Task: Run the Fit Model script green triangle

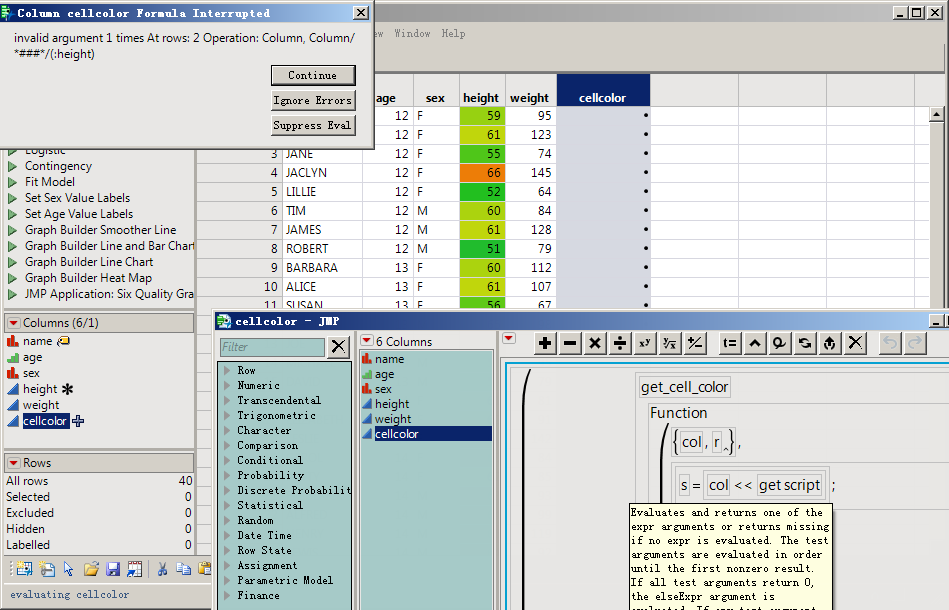Action: tap(13, 182)
